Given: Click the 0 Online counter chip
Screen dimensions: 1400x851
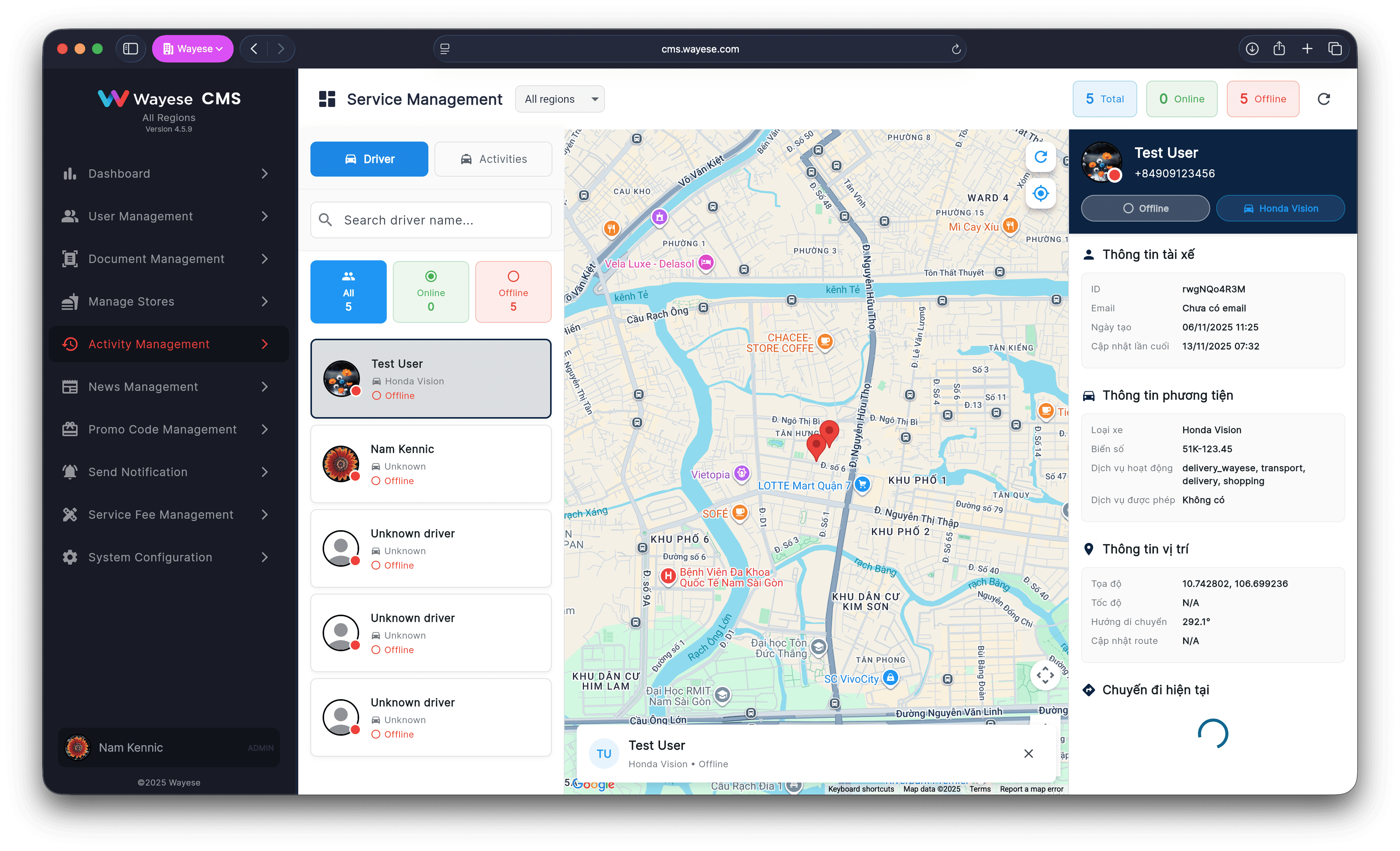Looking at the screenshot, I should [1182, 99].
